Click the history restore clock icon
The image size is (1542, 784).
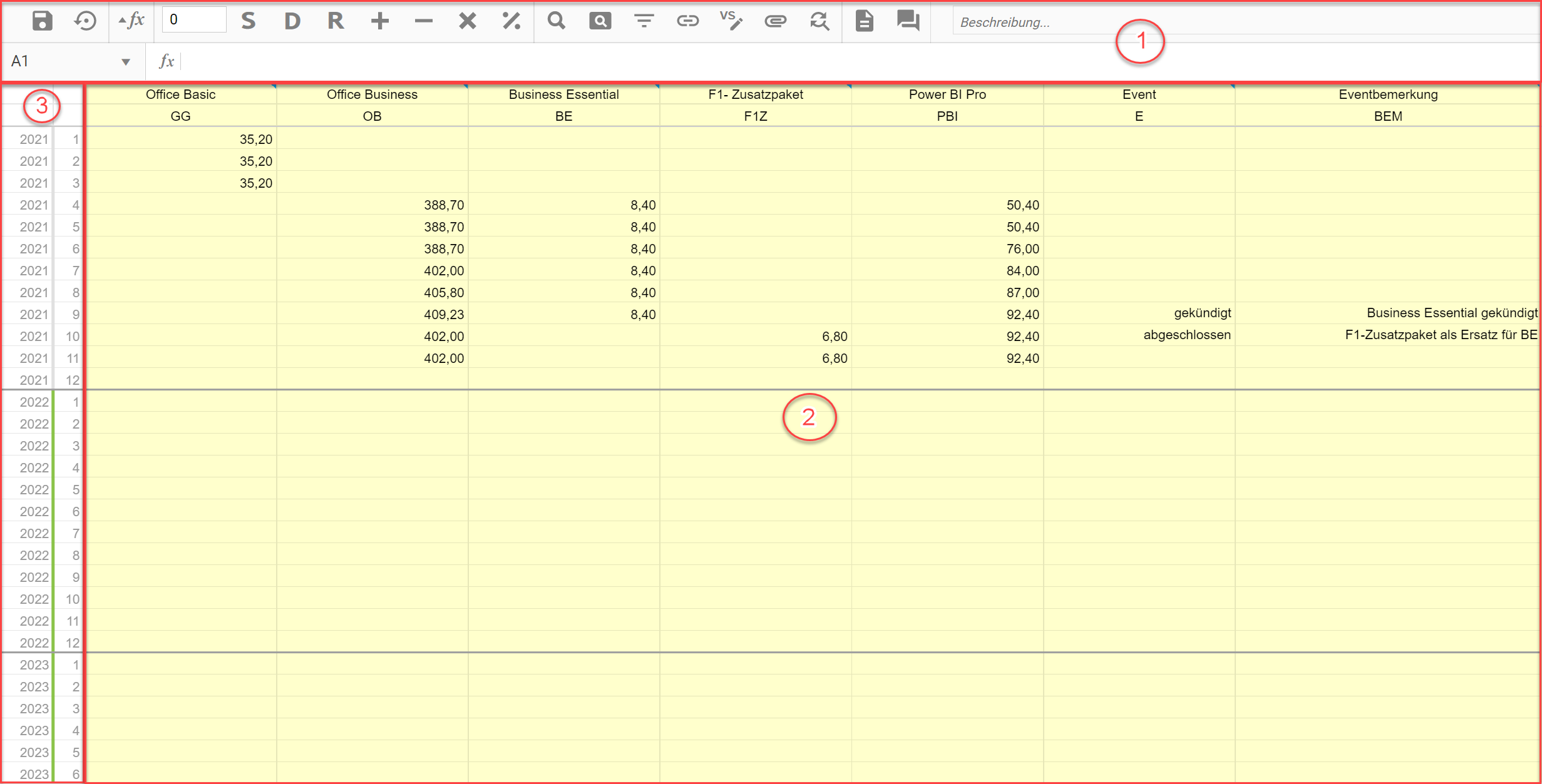tap(85, 21)
